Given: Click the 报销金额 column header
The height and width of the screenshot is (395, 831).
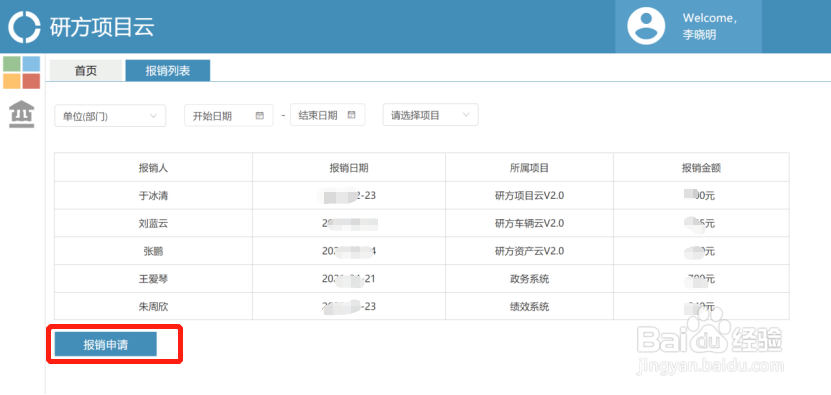Looking at the screenshot, I should tap(701, 168).
